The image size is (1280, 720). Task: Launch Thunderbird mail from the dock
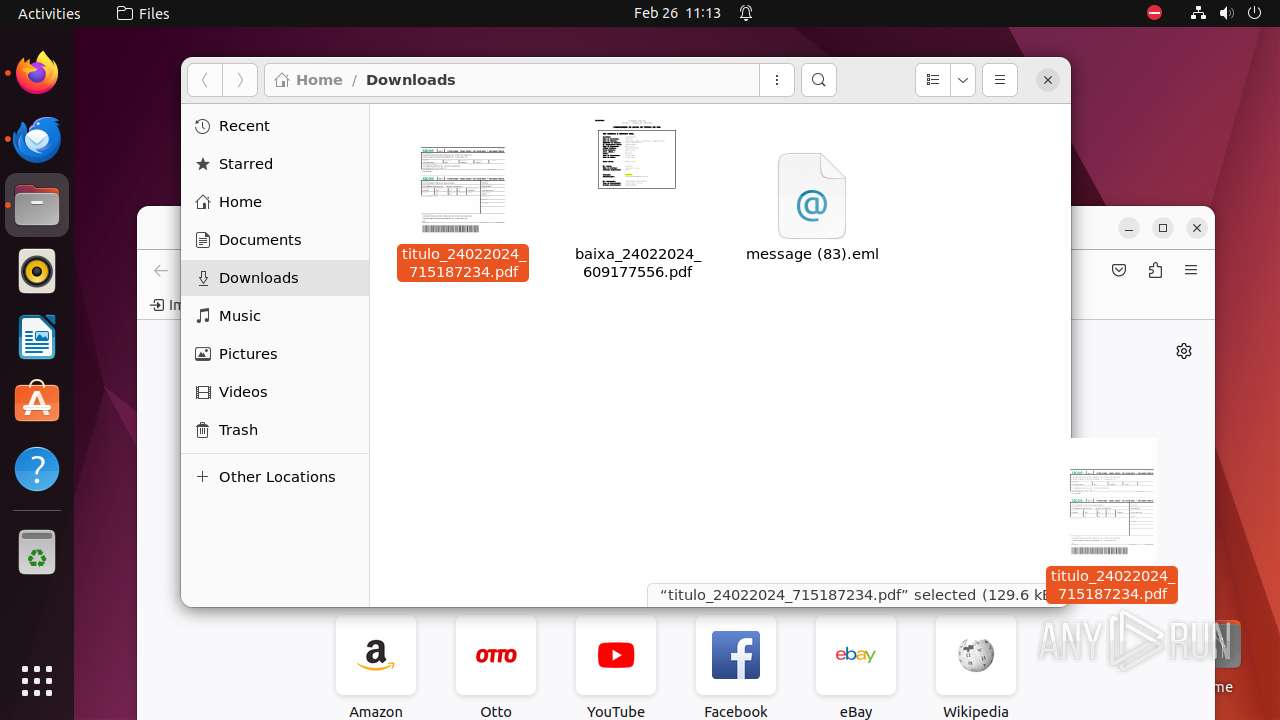pyautogui.click(x=37, y=139)
